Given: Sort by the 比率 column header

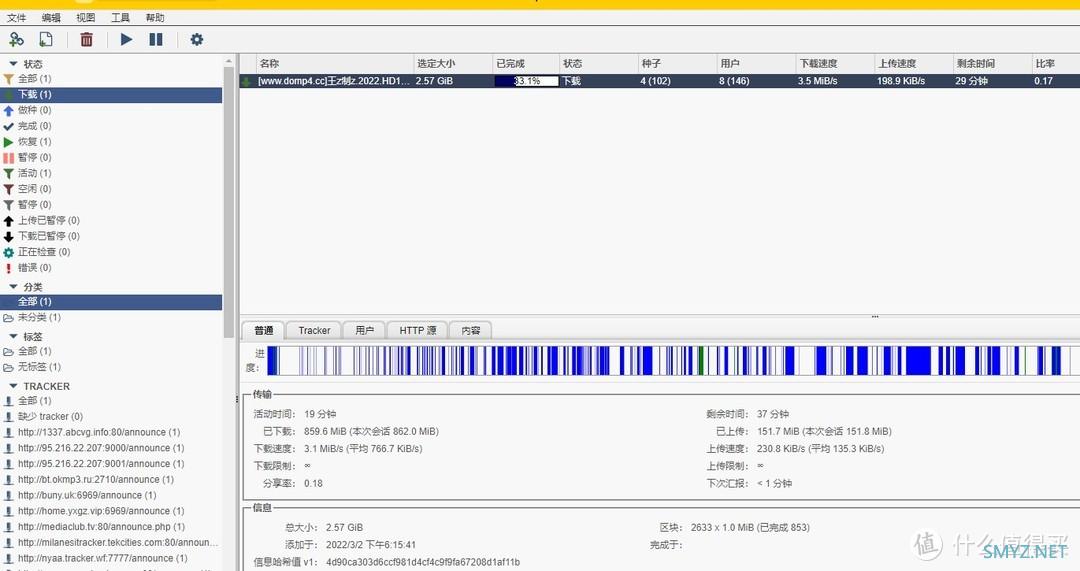Looking at the screenshot, I should pyautogui.click(x=1056, y=63).
